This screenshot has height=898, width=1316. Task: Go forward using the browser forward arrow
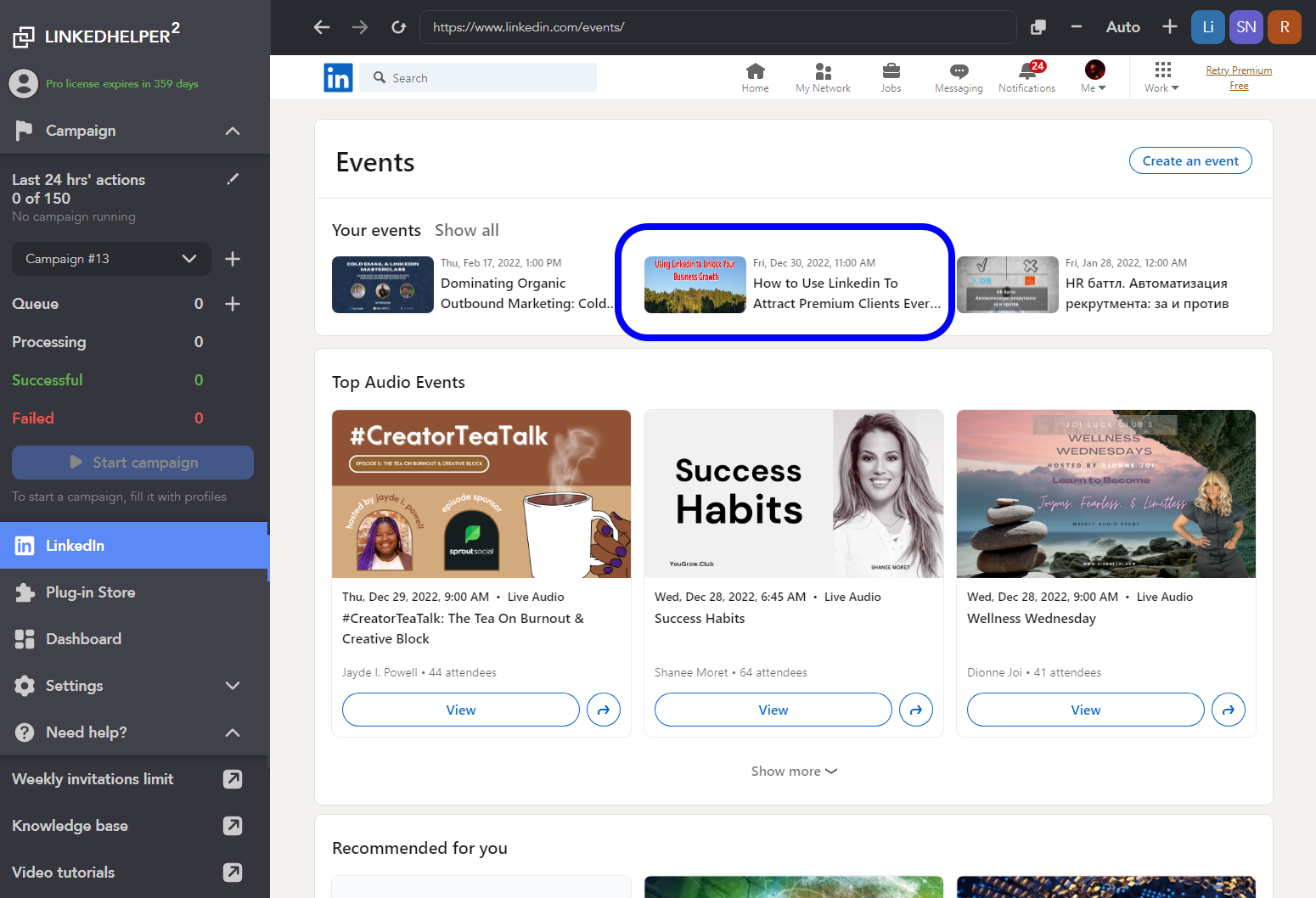pos(360,27)
